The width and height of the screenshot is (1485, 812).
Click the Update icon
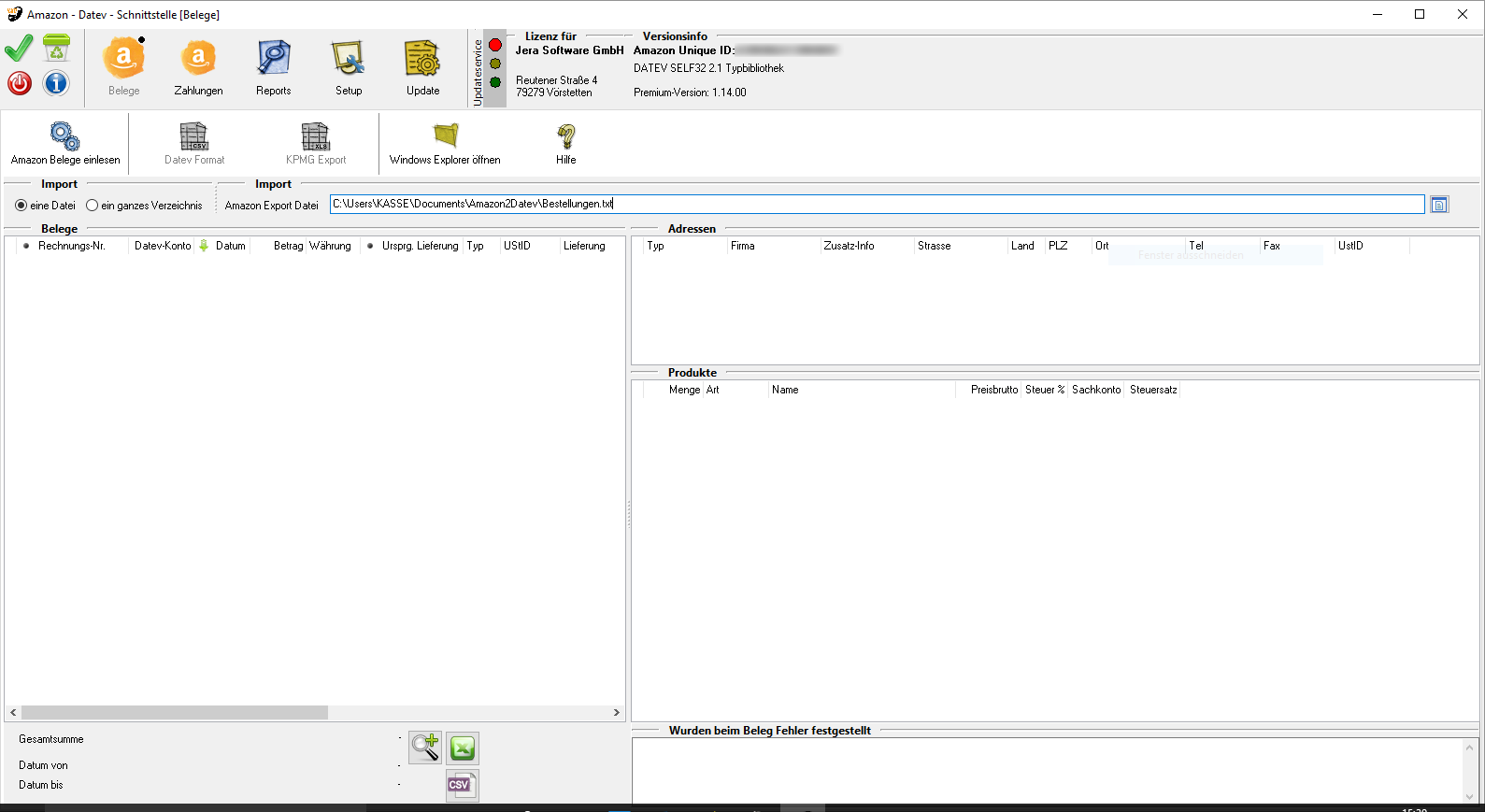(422, 67)
